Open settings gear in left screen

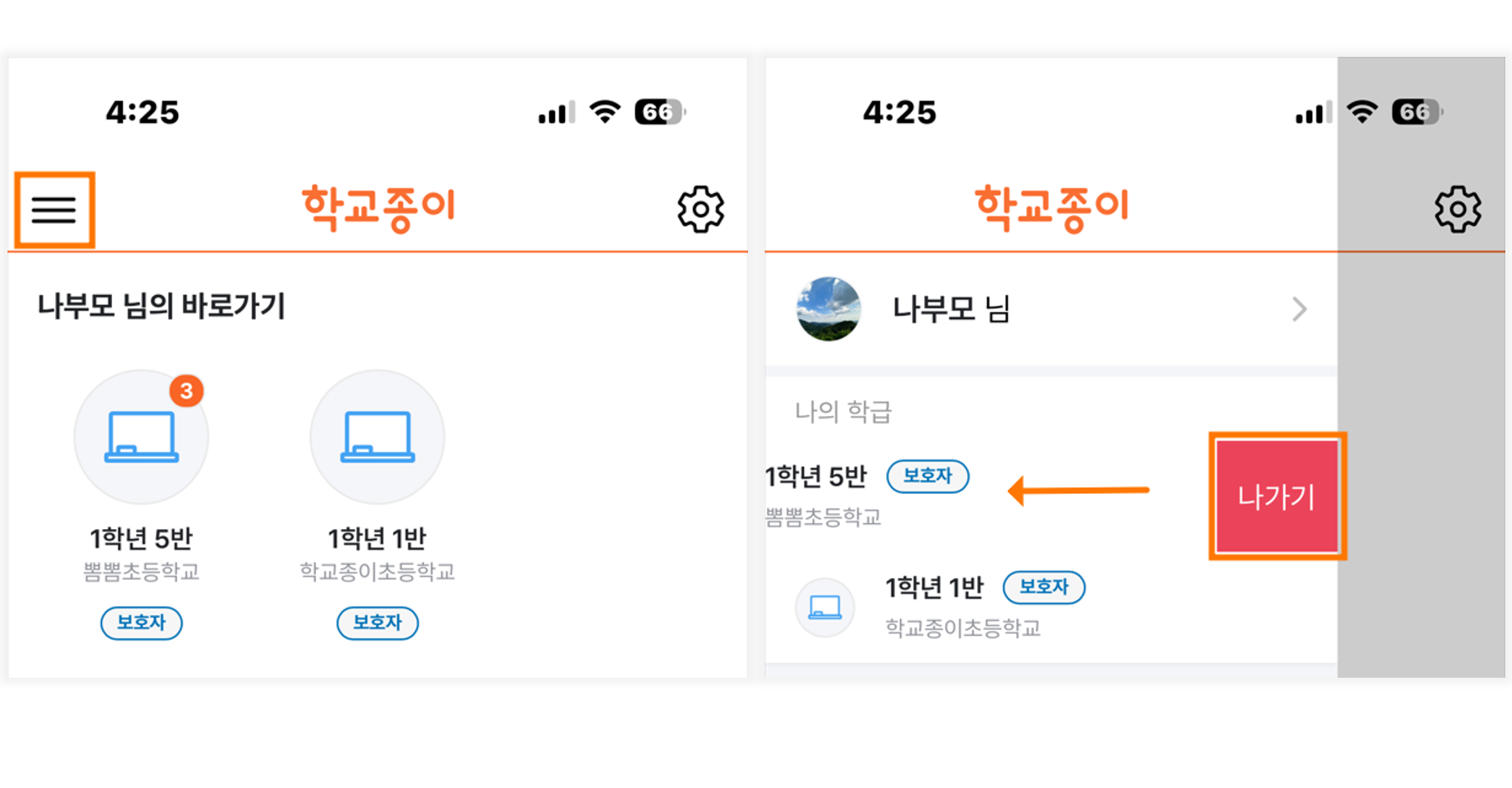(x=700, y=209)
